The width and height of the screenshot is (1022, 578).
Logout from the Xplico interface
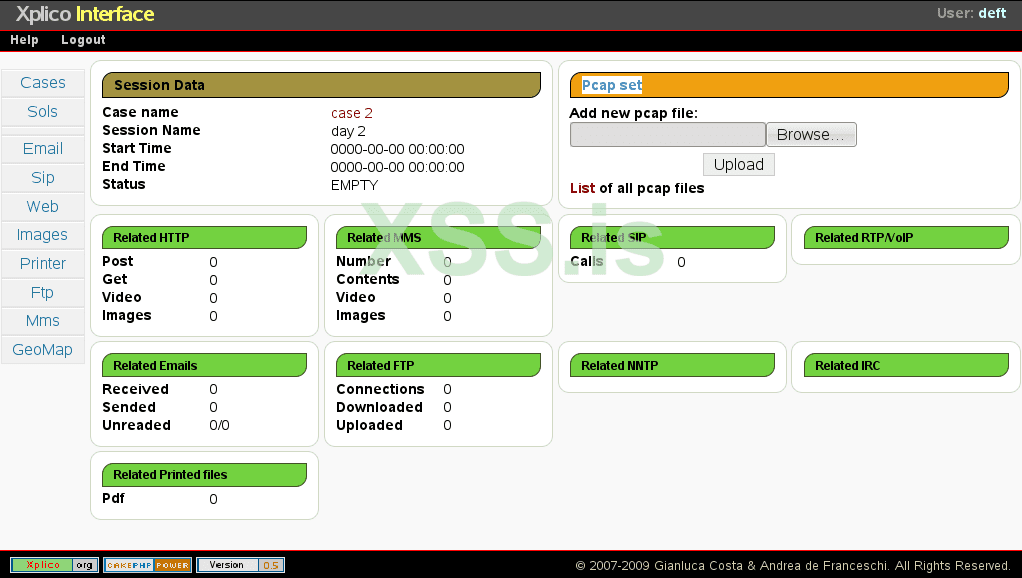click(83, 39)
